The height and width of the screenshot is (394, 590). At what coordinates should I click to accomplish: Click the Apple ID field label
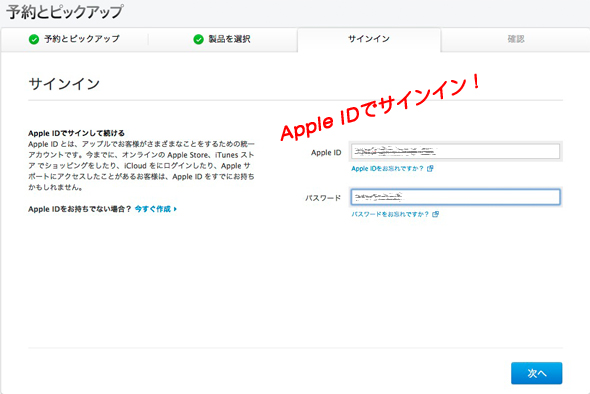pyautogui.click(x=326, y=152)
